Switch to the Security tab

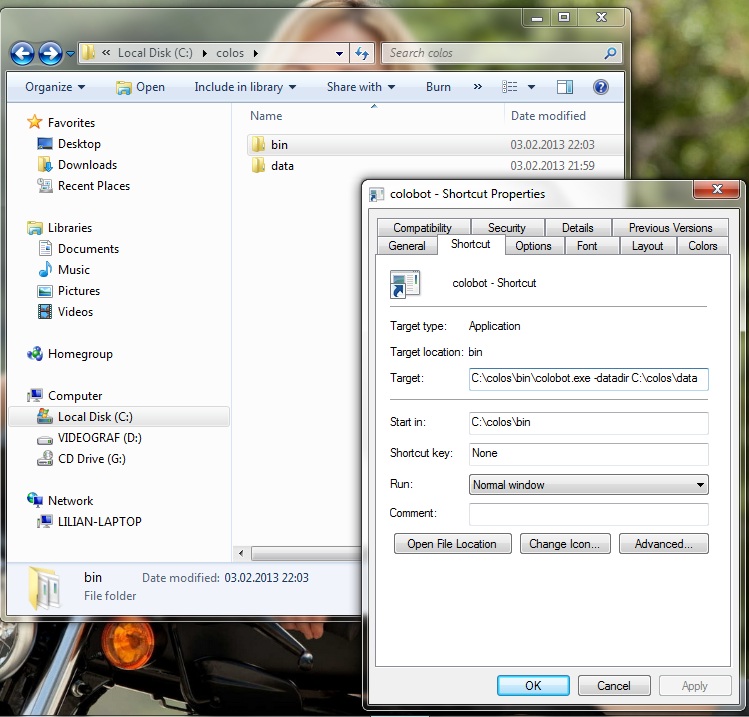506,228
